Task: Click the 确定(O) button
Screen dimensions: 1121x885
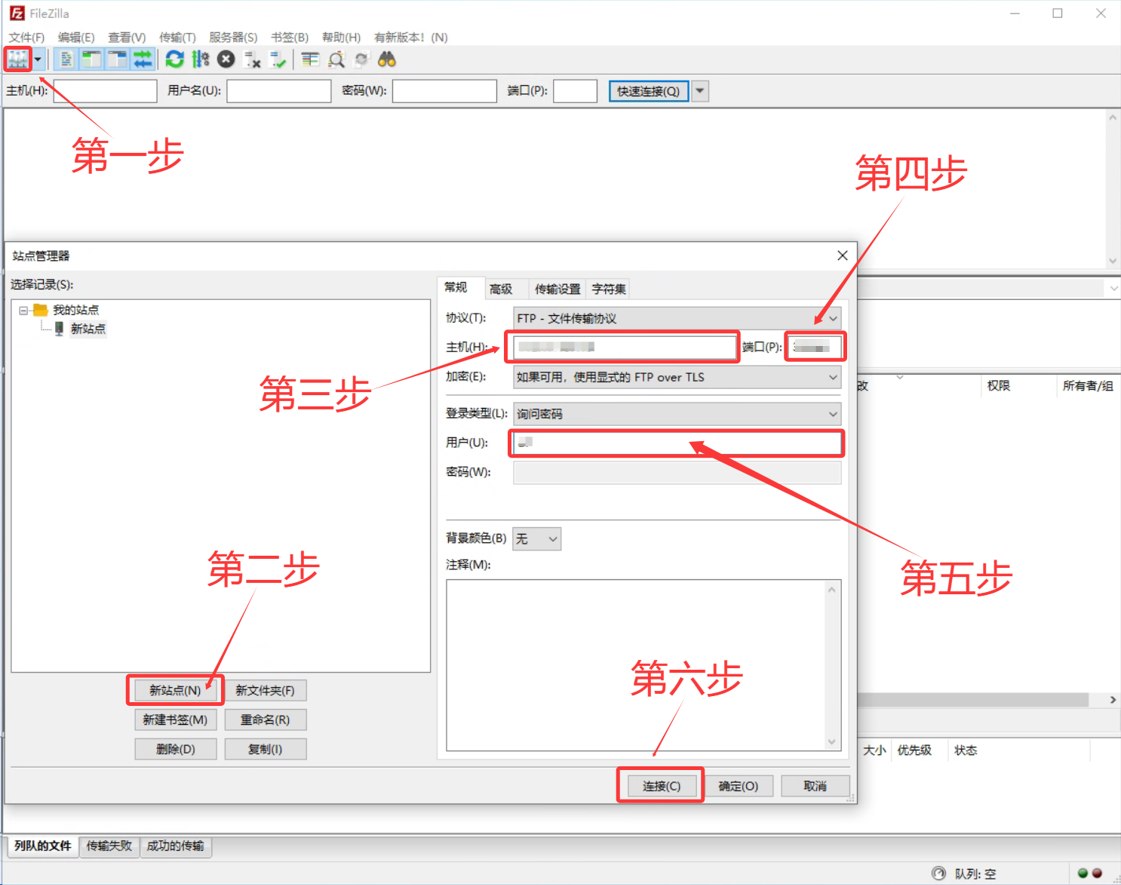Action: [x=739, y=786]
